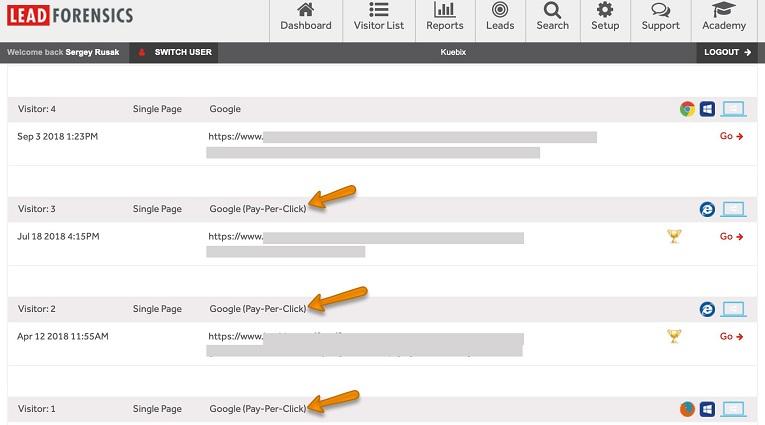Click Go link for Jul 18 2018 visit

[x=731, y=236]
